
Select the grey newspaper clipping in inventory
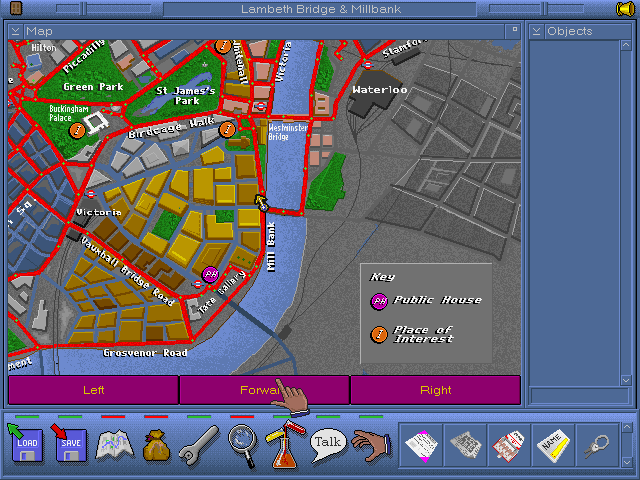click(x=465, y=445)
